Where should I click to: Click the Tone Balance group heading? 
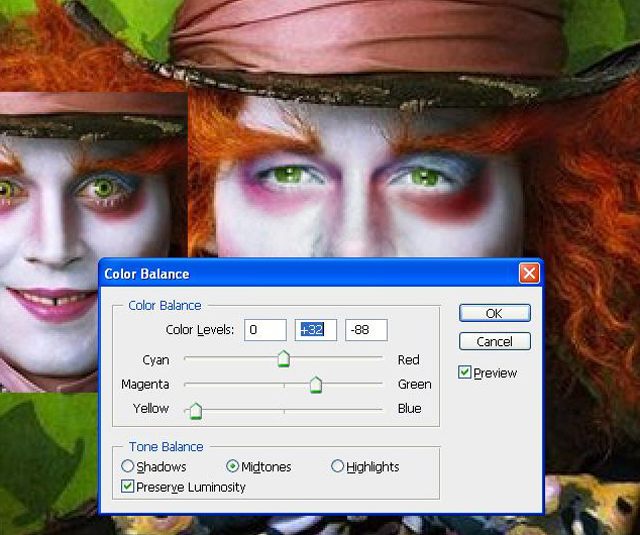[166, 446]
